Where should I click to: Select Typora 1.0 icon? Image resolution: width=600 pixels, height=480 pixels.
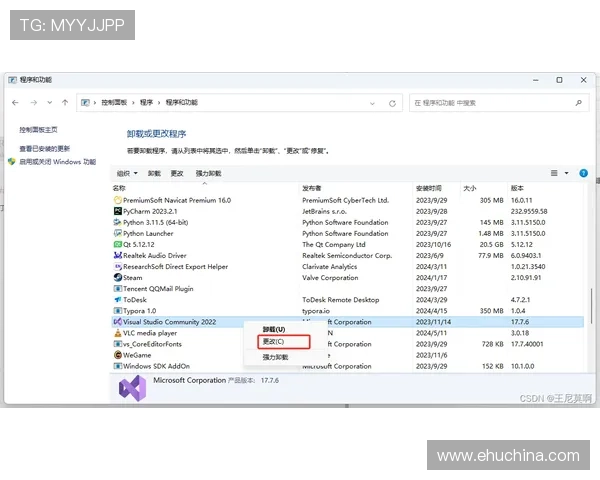pos(118,311)
